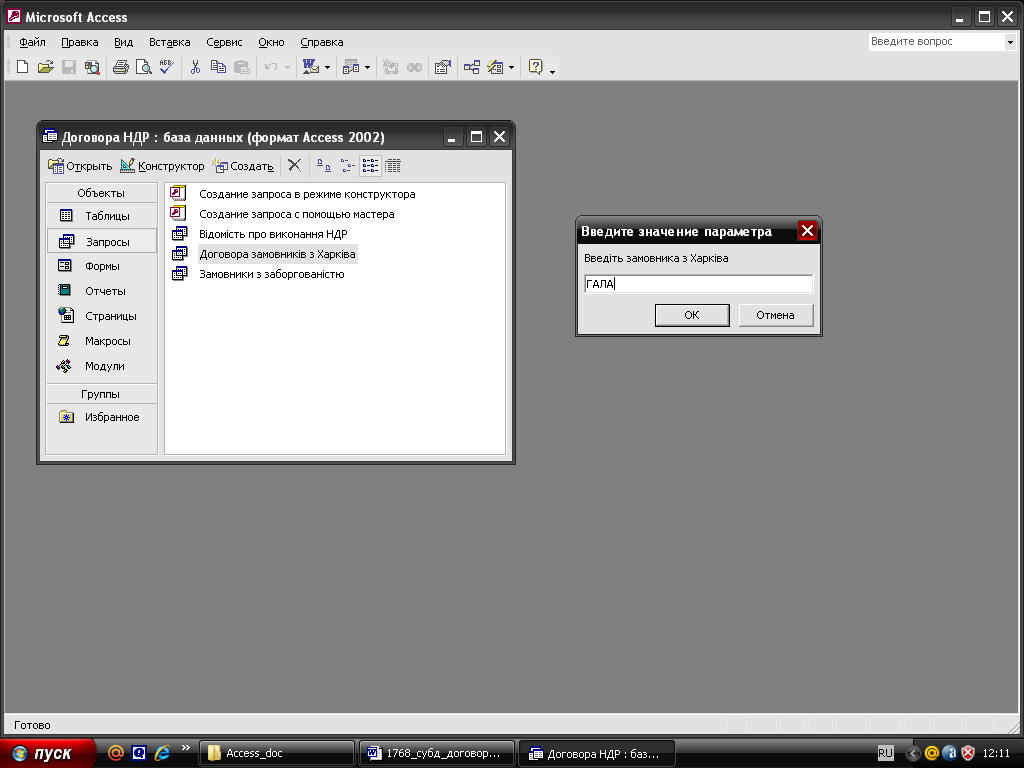The width and height of the screenshot is (1024, 768).
Task: Select 'Создание запроса с помощью мастера'
Action: tap(282, 214)
